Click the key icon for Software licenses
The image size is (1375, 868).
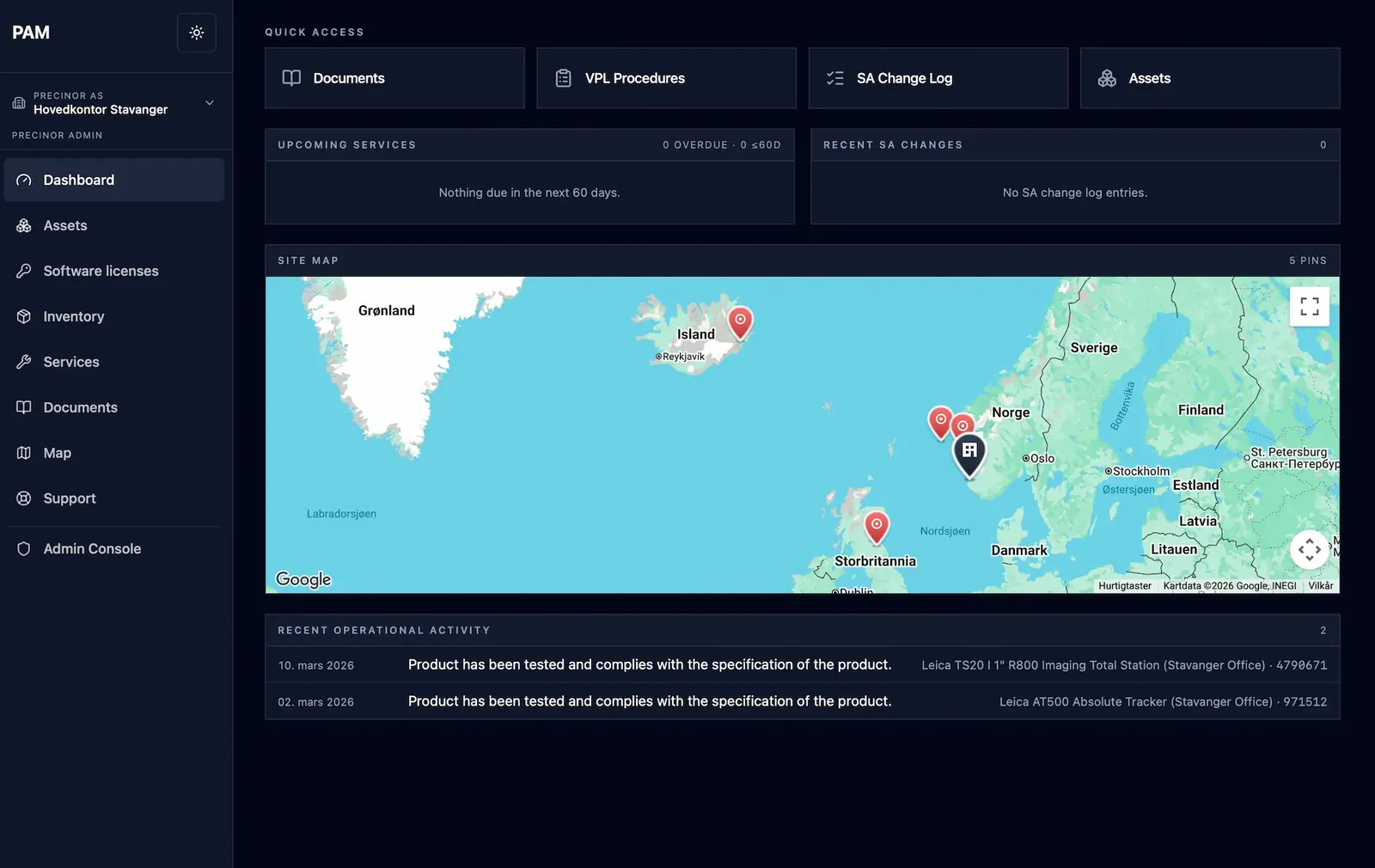24,271
